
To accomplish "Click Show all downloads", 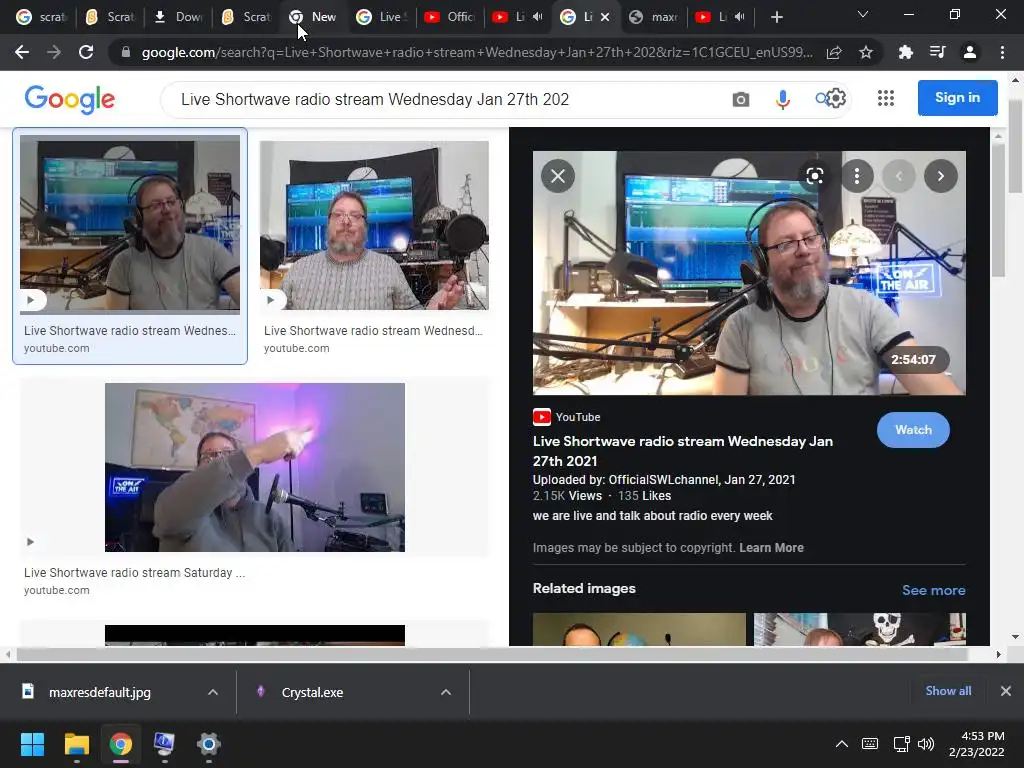I will pyautogui.click(x=948, y=690).
